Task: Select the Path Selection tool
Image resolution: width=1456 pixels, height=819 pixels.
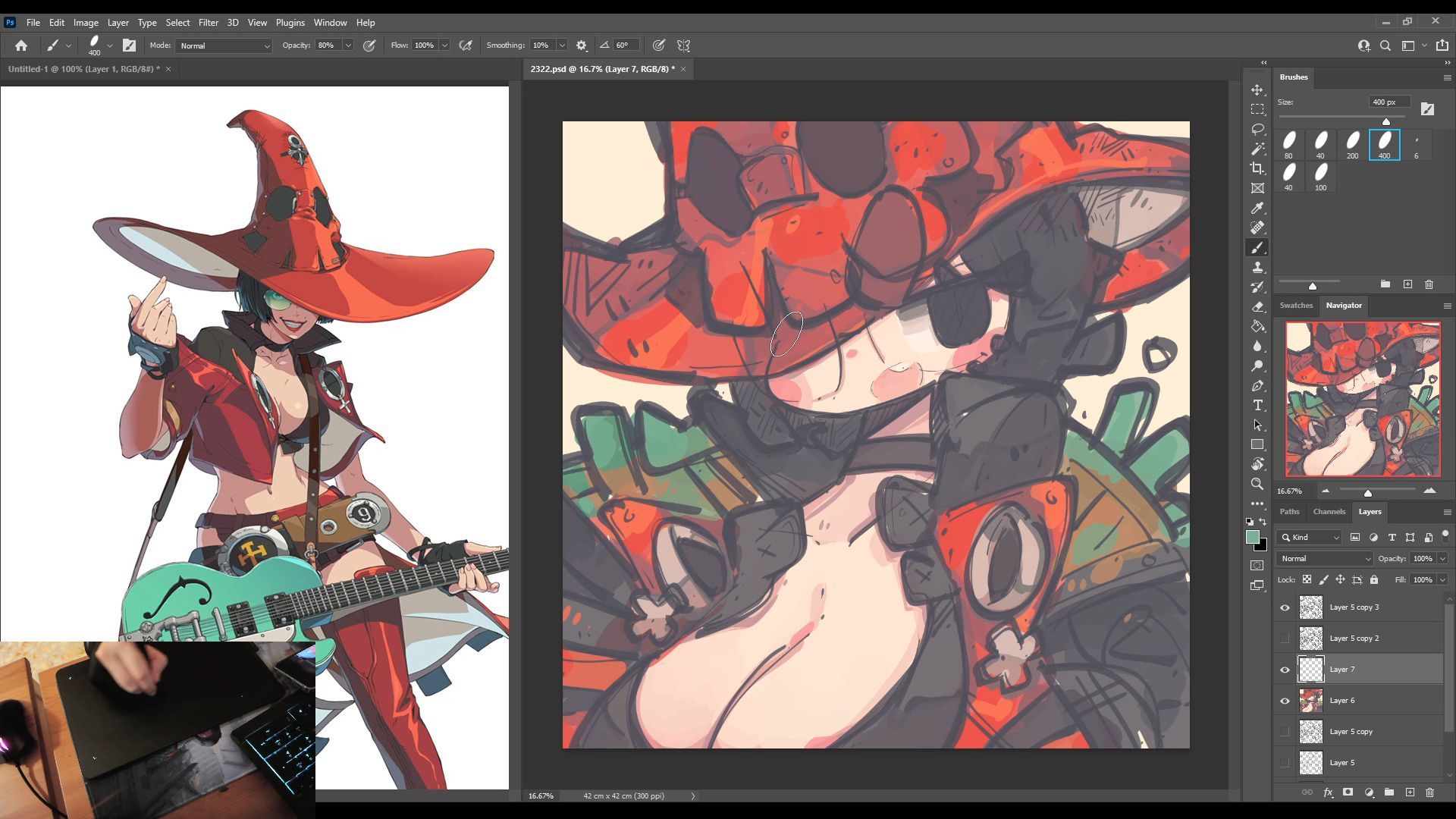Action: pos(1257,425)
